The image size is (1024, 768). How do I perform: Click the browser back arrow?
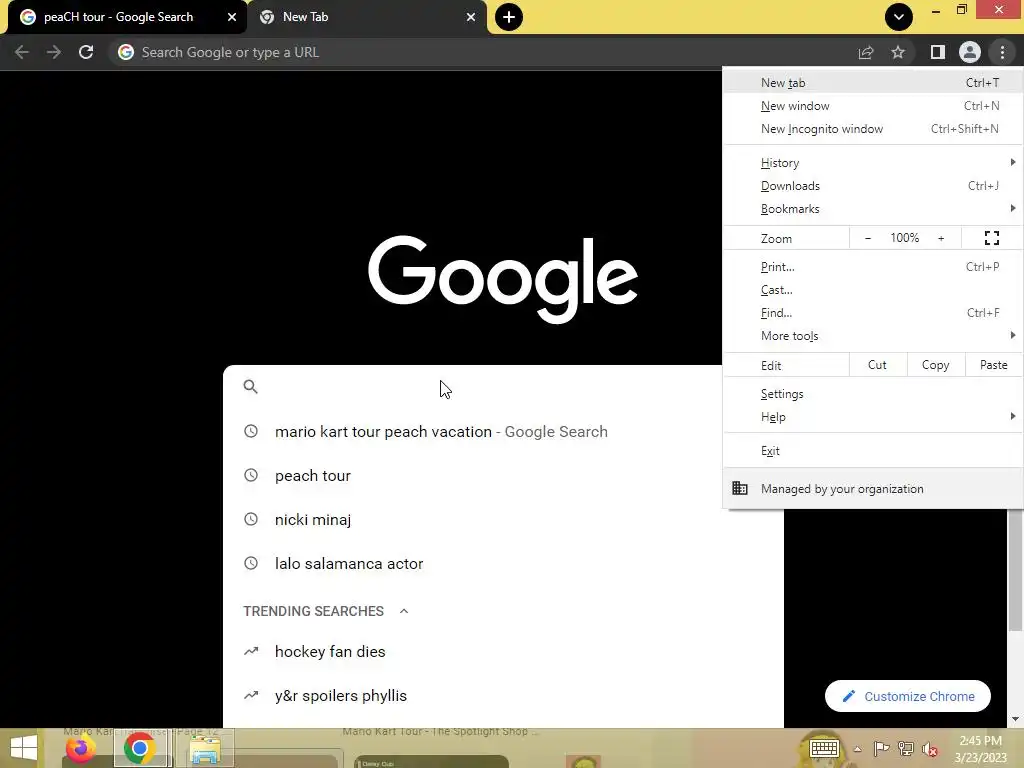coord(22,52)
